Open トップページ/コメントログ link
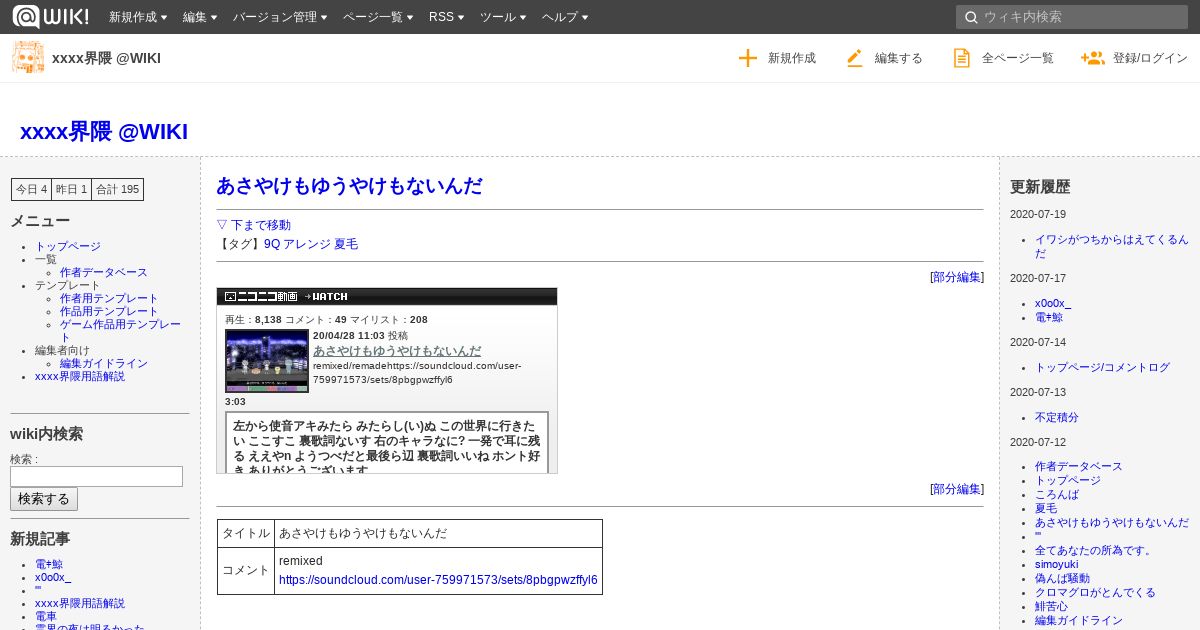 [1102, 367]
